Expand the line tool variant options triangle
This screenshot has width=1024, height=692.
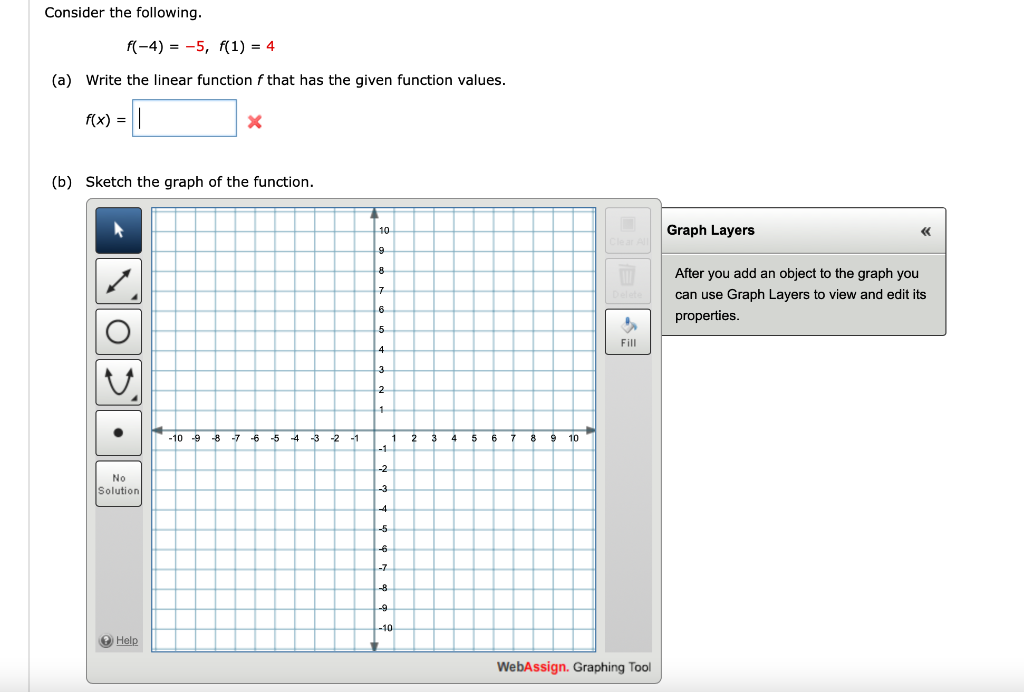[x=133, y=296]
